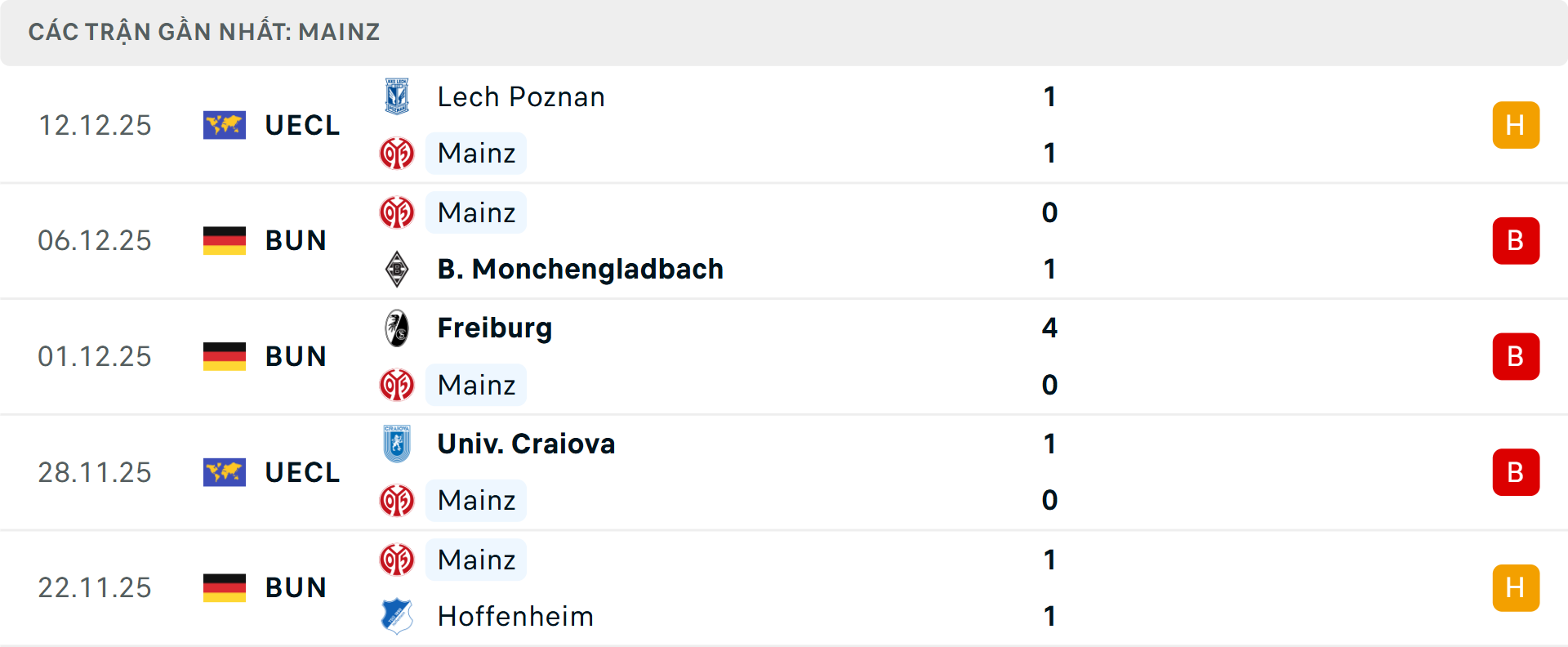Open the Hoffenheim team link
Viewport: 1568px width, 647px height.
[515, 616]
